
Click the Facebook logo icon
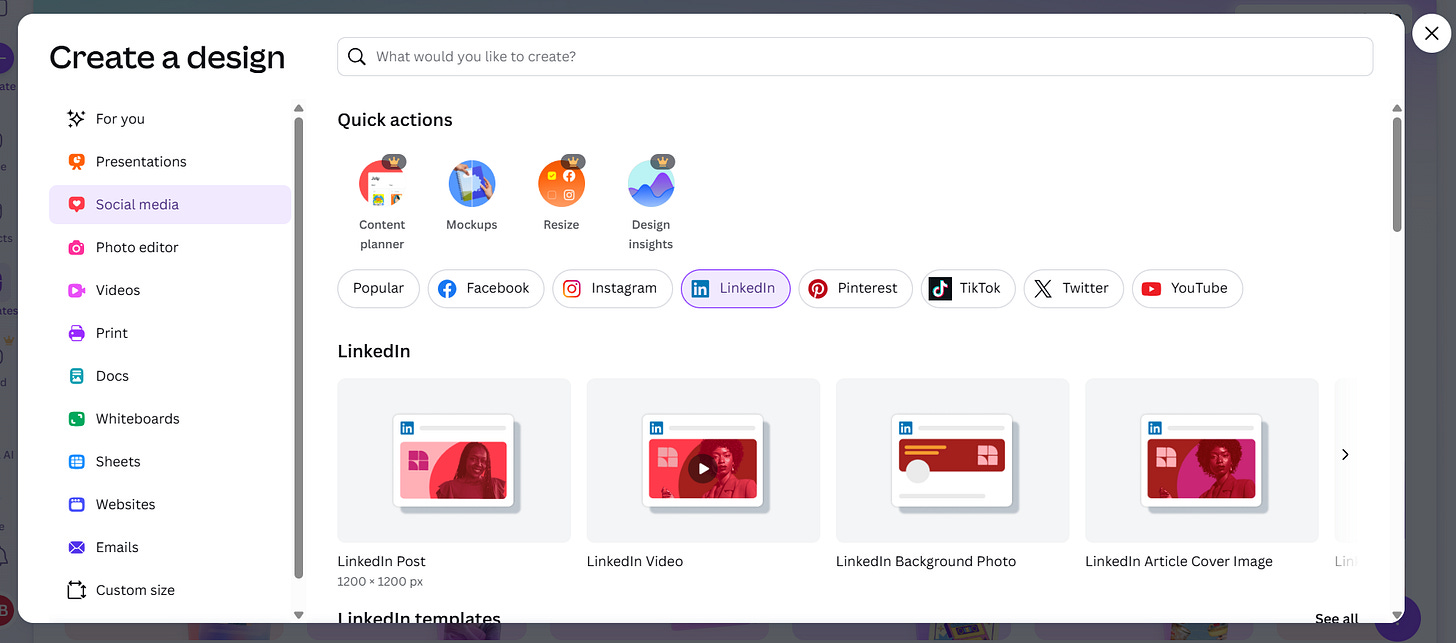(447, 289)
